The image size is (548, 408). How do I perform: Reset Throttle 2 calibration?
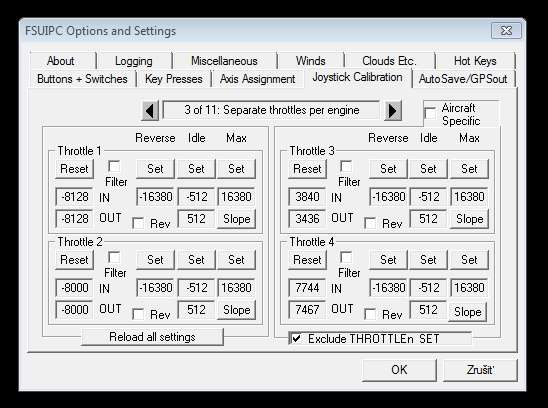point(74,260)
